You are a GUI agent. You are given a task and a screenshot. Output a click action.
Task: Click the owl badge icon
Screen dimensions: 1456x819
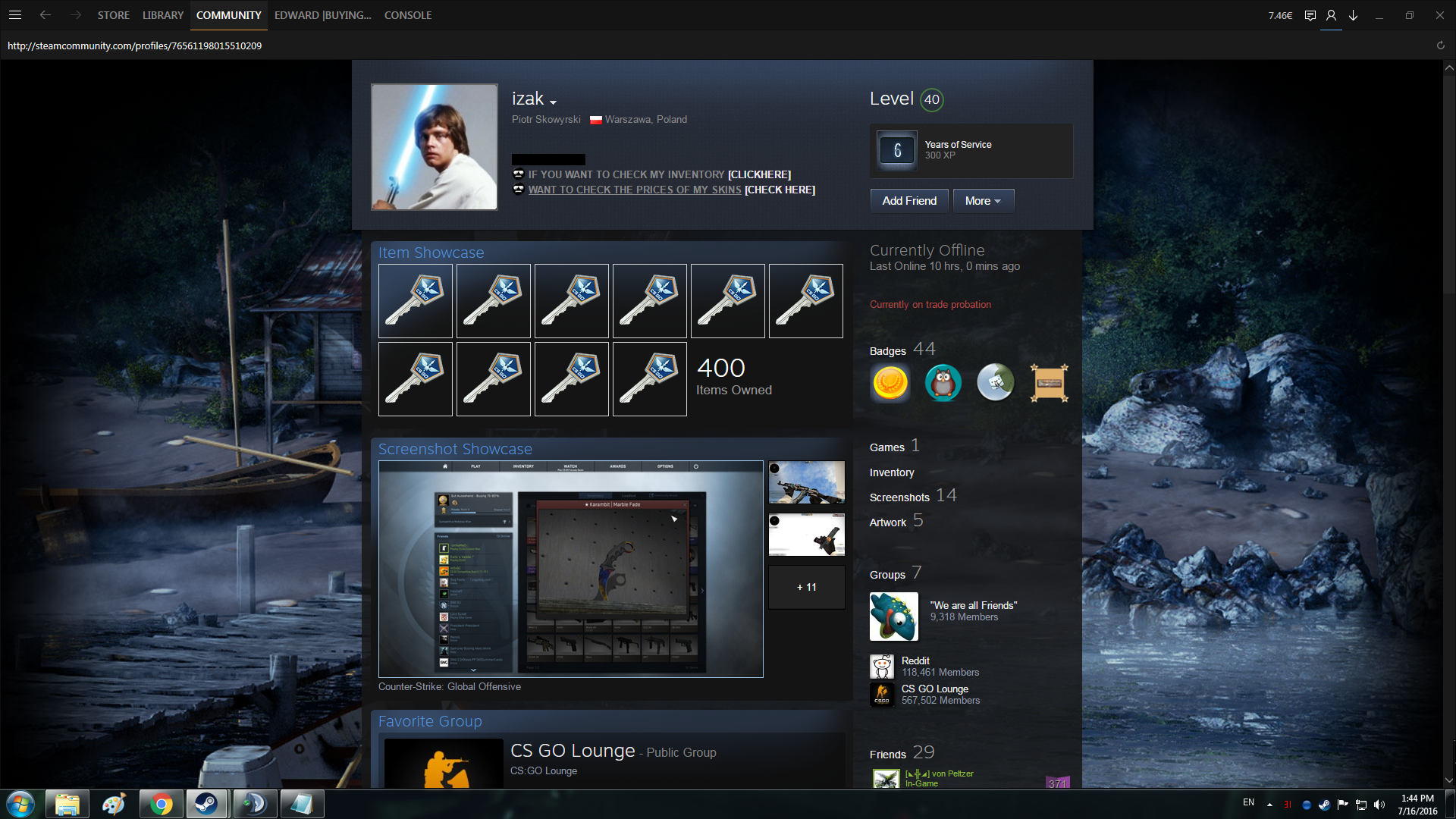(943, 382)
